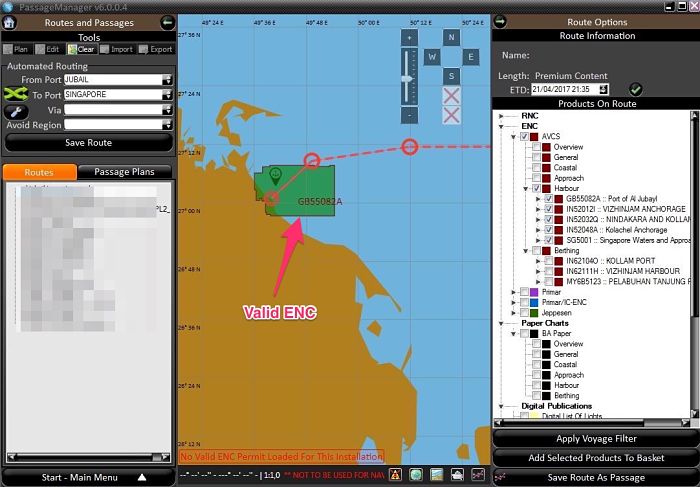This screenshot has height=487, width=700.
Task: Click the home icon in Routes panel
Action: [x=9, y=22]
